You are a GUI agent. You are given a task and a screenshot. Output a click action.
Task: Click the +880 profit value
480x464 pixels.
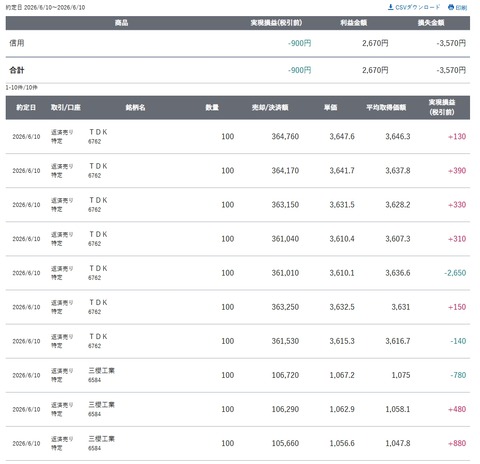(457, 443)
